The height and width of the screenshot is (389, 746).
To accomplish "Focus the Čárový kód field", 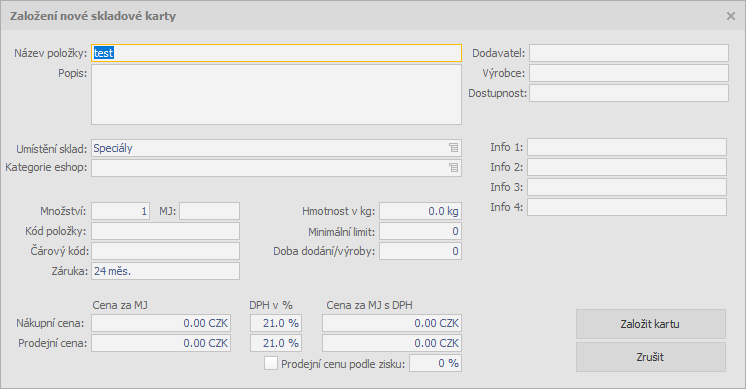I will pyautogui.click(x=166, y=251).
